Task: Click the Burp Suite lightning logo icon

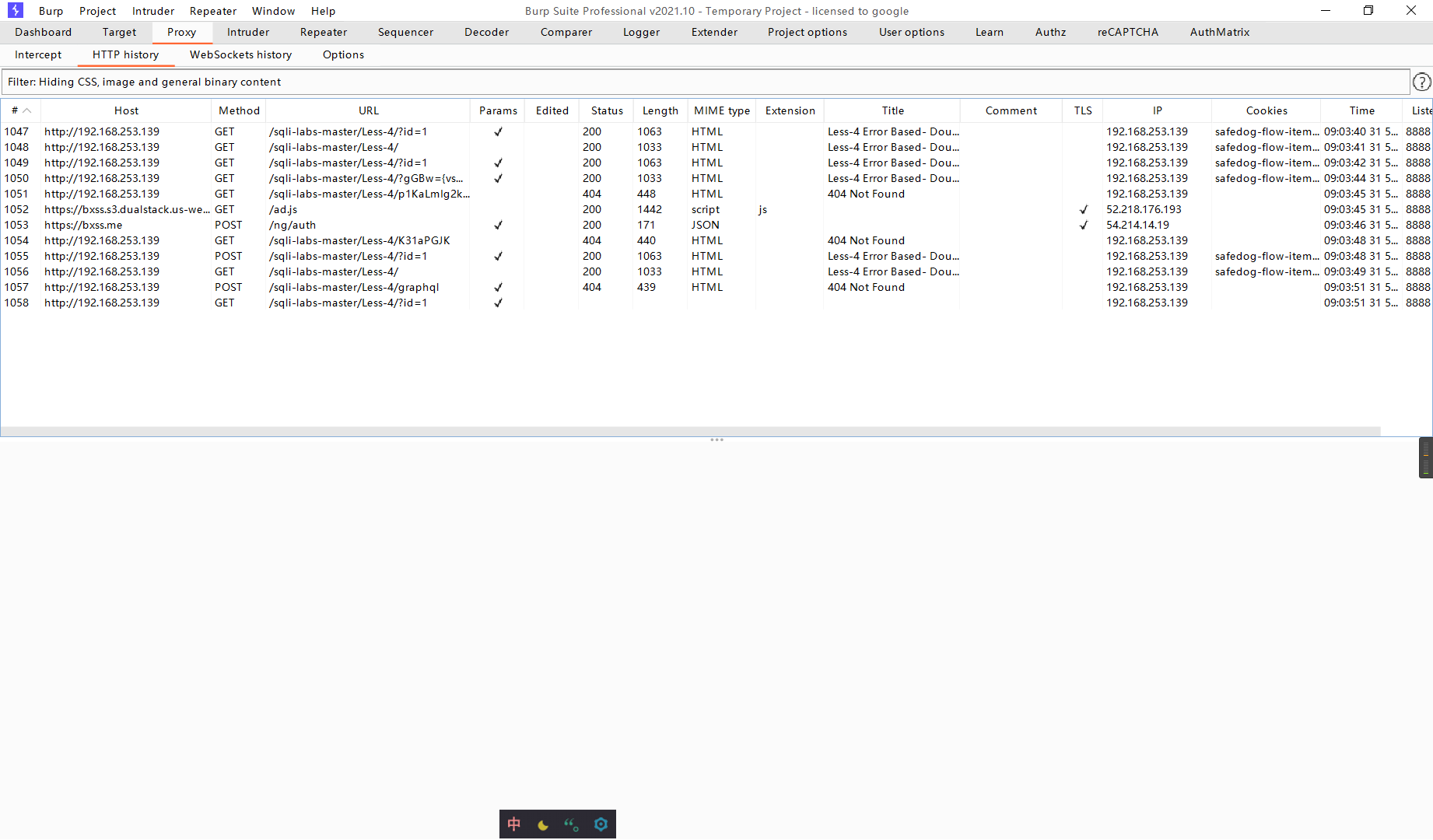Action: [x=16, y=10]
